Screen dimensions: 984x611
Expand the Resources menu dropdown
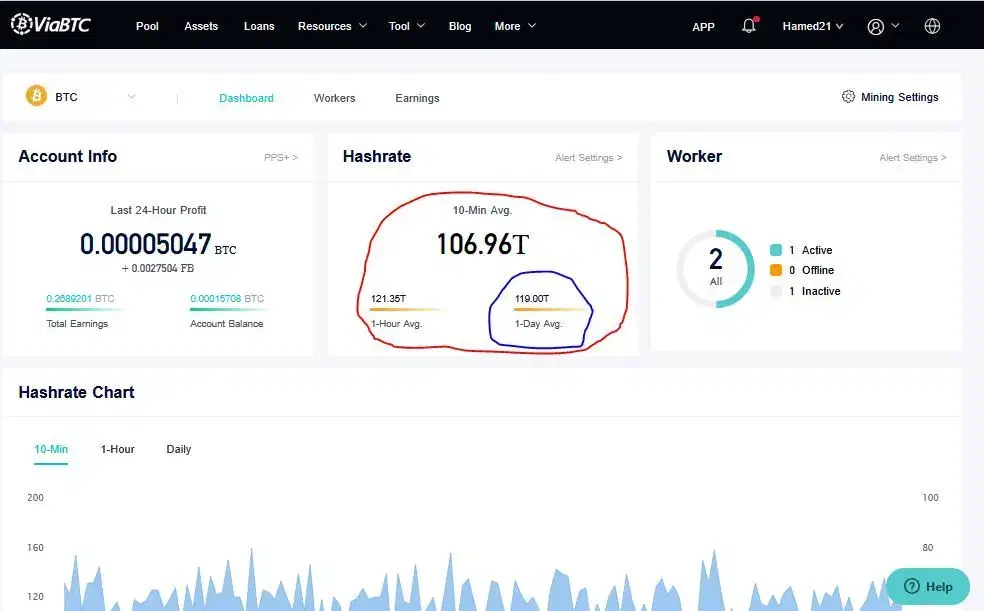coord(332,26)
